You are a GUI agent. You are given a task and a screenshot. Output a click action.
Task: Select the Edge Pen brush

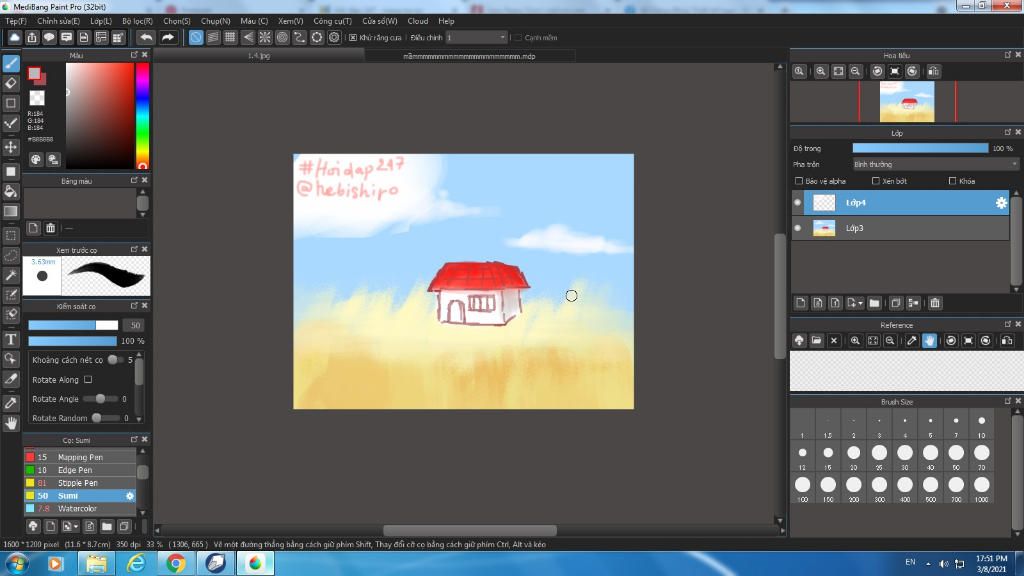coord(80,470)
